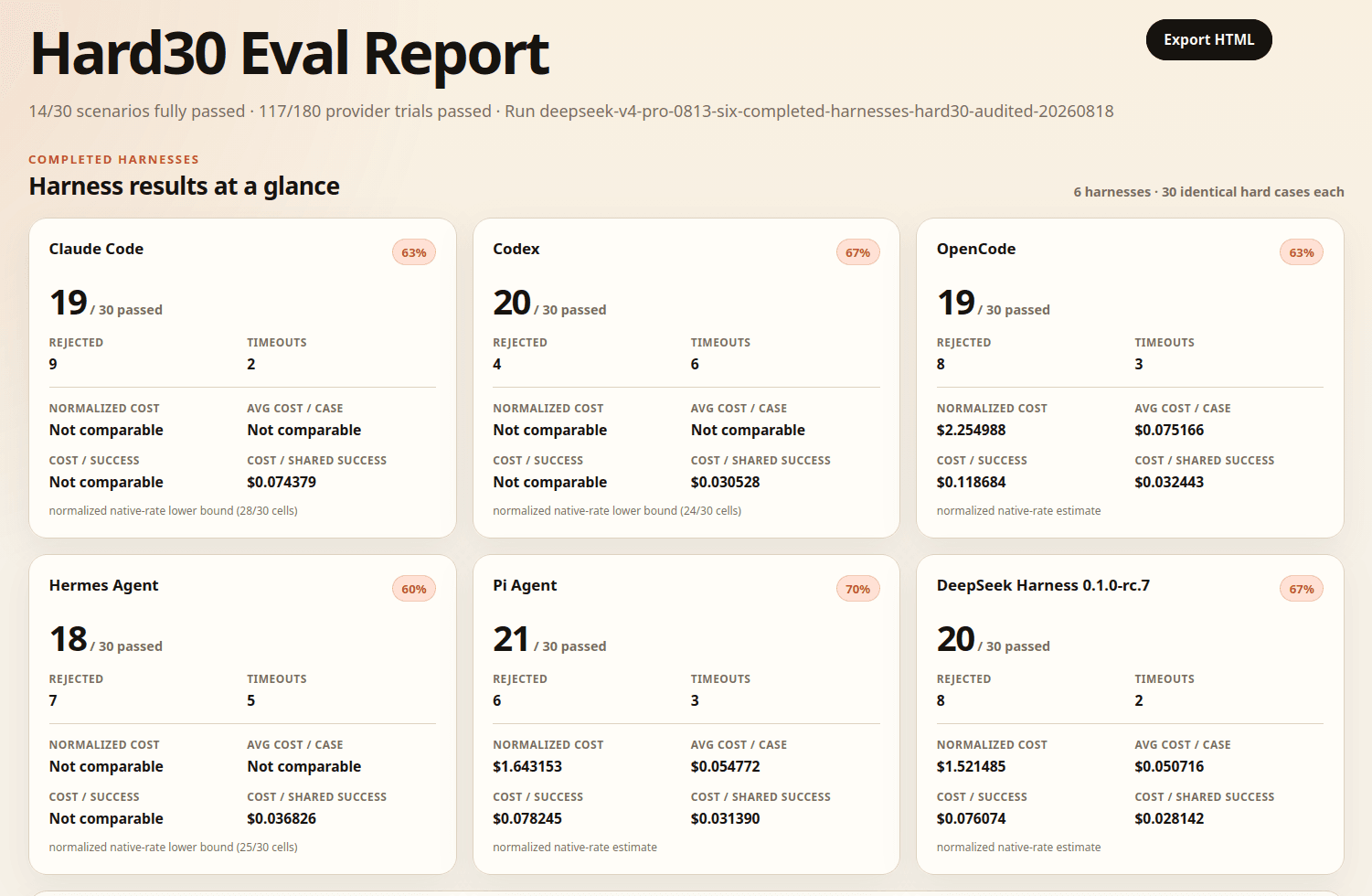Screen dimensions: 1372x896
Task: Open the OpenCode card title
Action: pos(976,249)
